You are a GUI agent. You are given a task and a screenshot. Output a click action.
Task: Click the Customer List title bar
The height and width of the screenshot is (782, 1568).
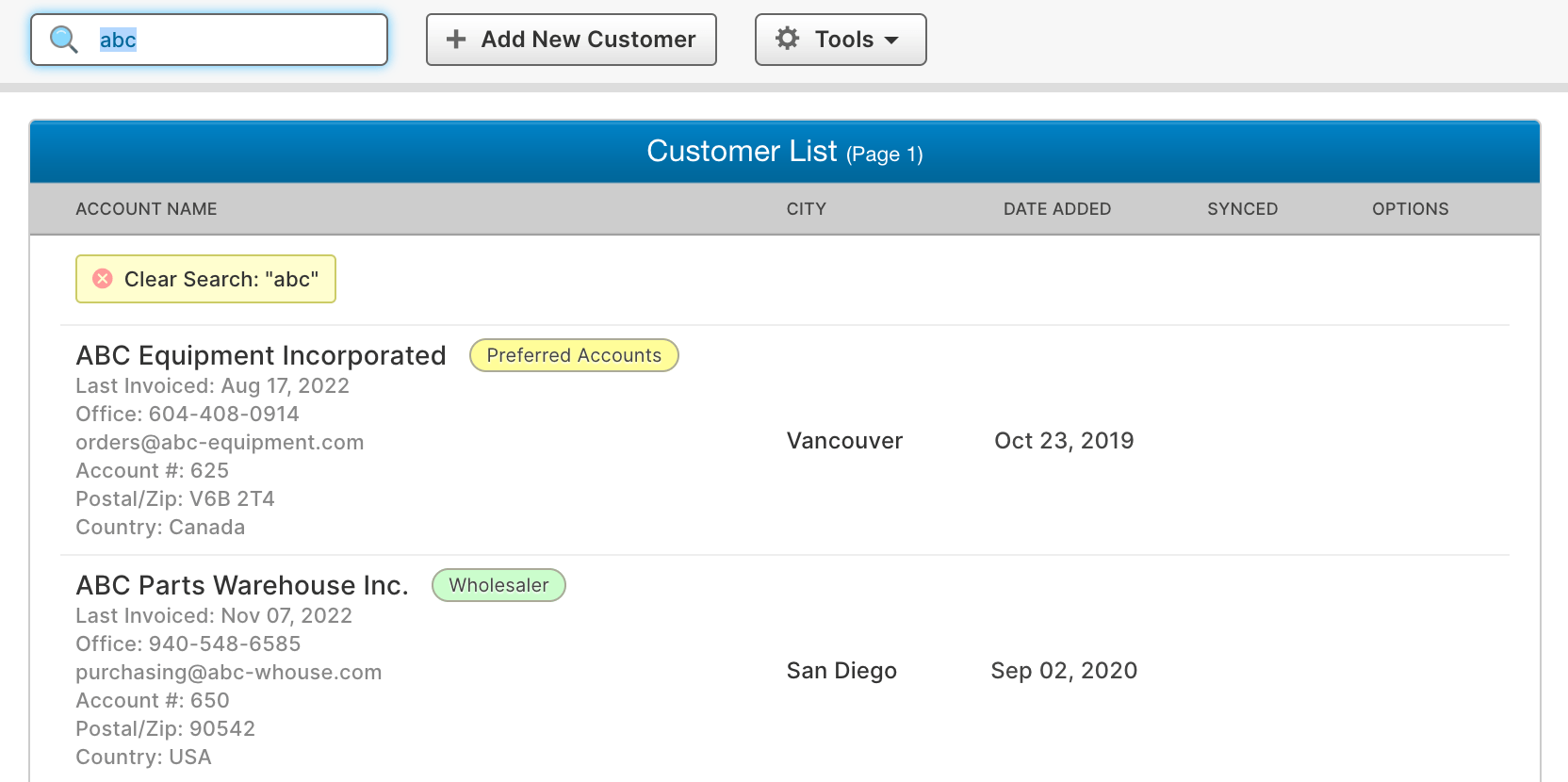coord(784,152)
